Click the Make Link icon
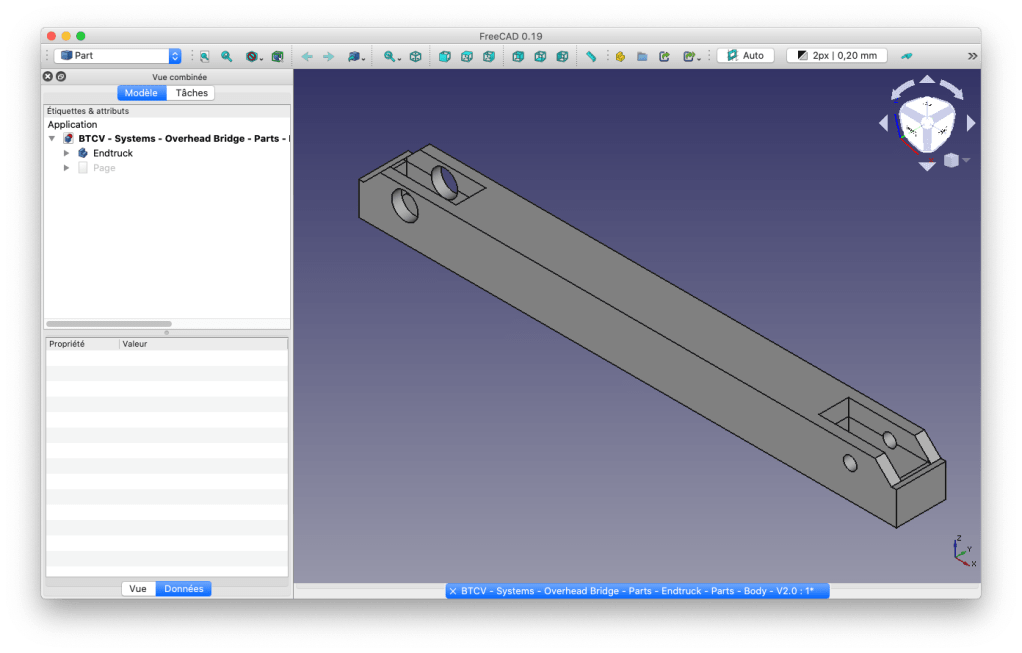 click(x=664, y=57)
